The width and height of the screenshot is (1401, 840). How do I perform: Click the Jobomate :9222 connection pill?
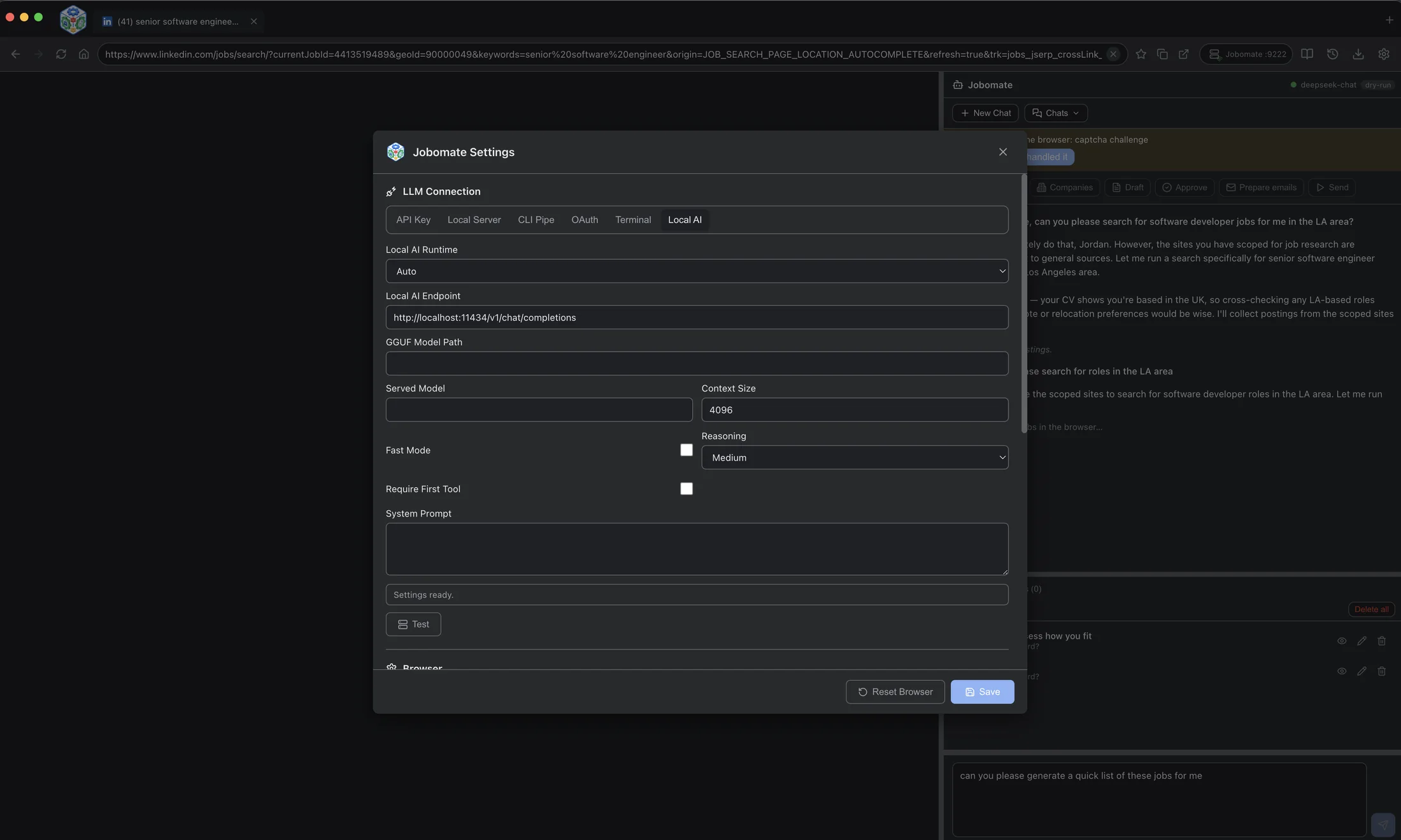pyautogui.click(x=1246, y=54)
